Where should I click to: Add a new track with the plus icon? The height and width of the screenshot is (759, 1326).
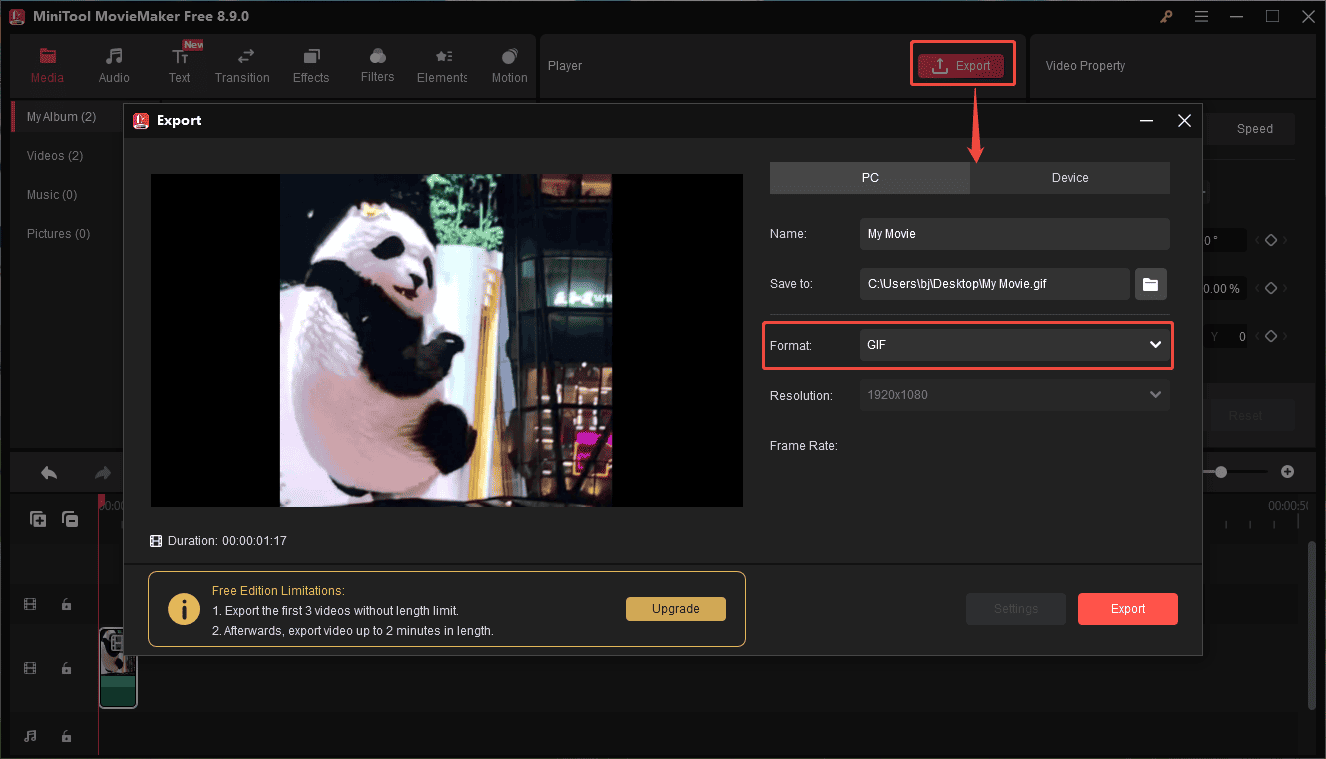tap(38, 519)
